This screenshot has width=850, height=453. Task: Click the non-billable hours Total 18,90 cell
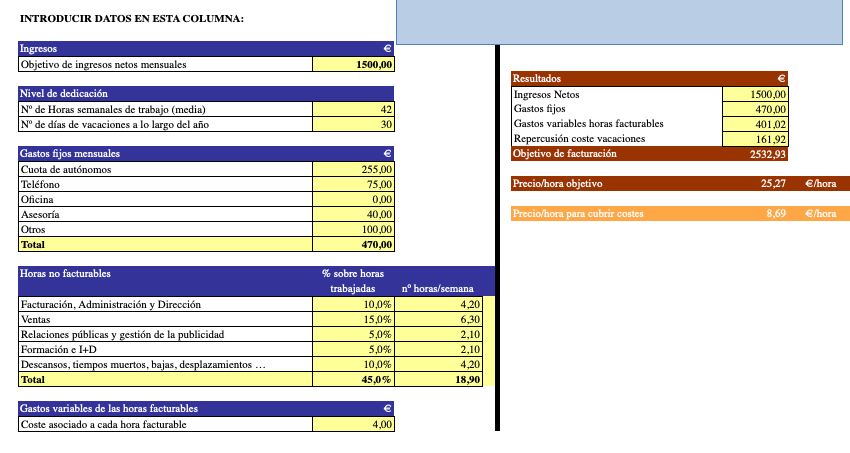tap(440, 380)
